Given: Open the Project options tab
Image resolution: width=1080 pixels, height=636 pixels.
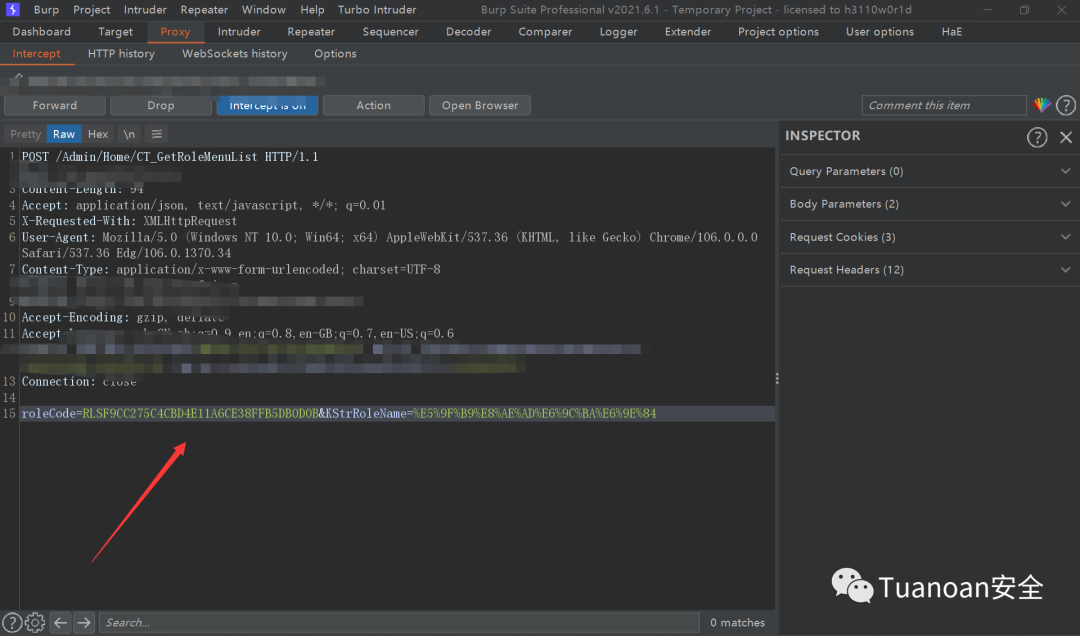Looking at the screenshot, I should point(778,32).
